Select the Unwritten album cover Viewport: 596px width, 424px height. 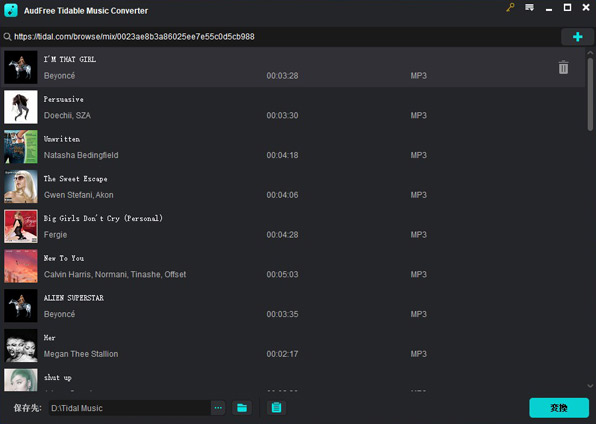(21, 147)
